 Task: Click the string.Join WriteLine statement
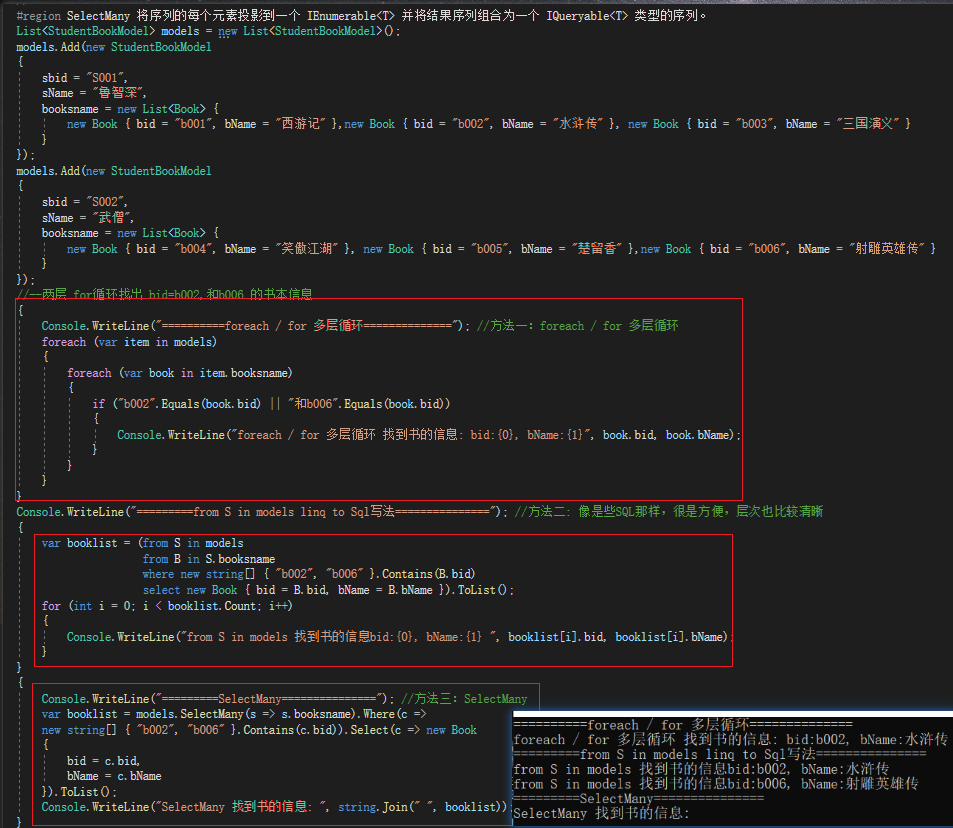275,807
